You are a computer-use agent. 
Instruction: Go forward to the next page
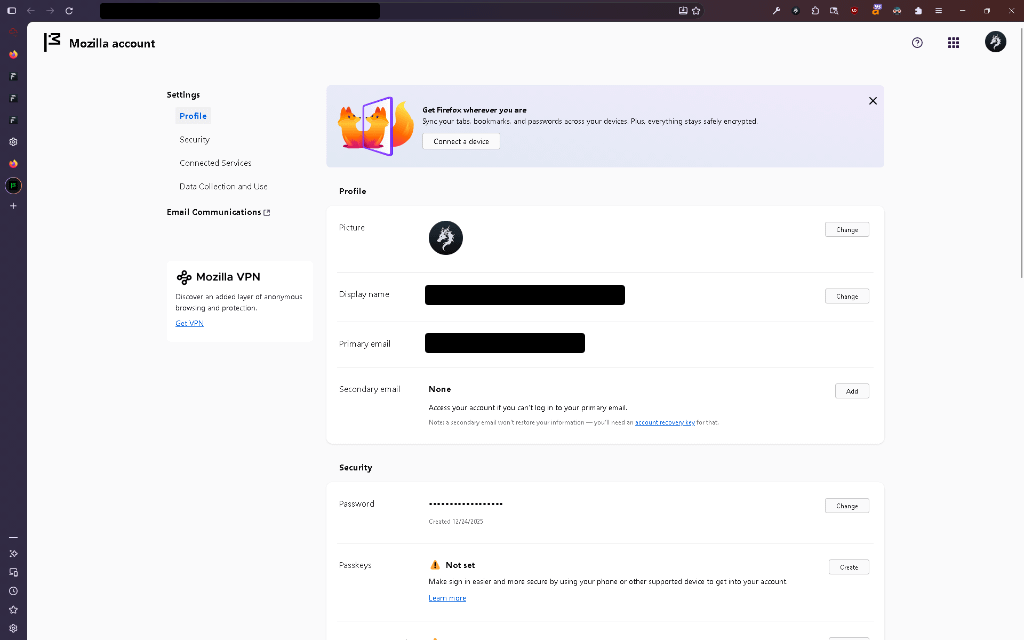tap(50, 10)
